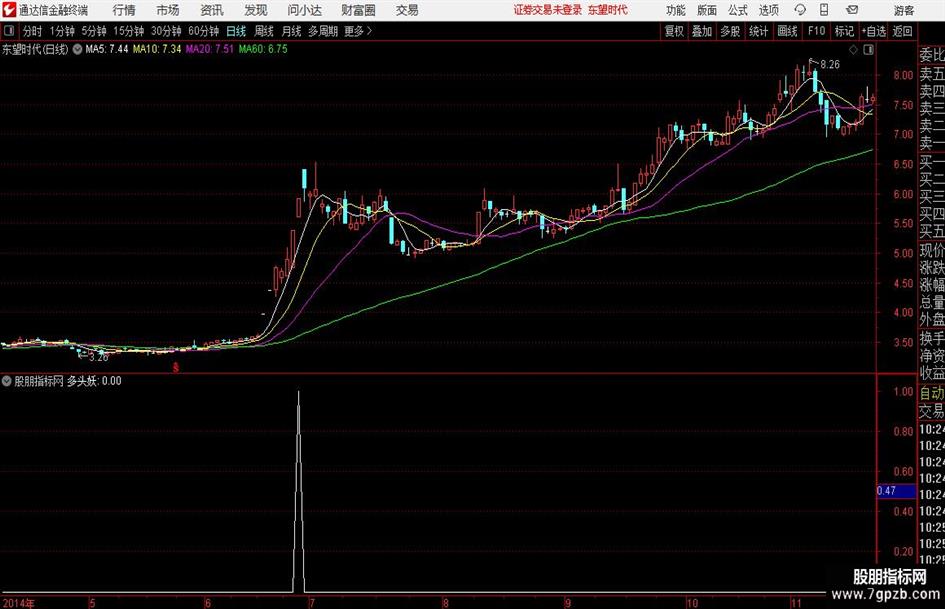Image resolution: width=945 pixels, height=609 pixels.
Task: Open the 功能 menu
Action: pyautogui.click(x=676, y=10)
